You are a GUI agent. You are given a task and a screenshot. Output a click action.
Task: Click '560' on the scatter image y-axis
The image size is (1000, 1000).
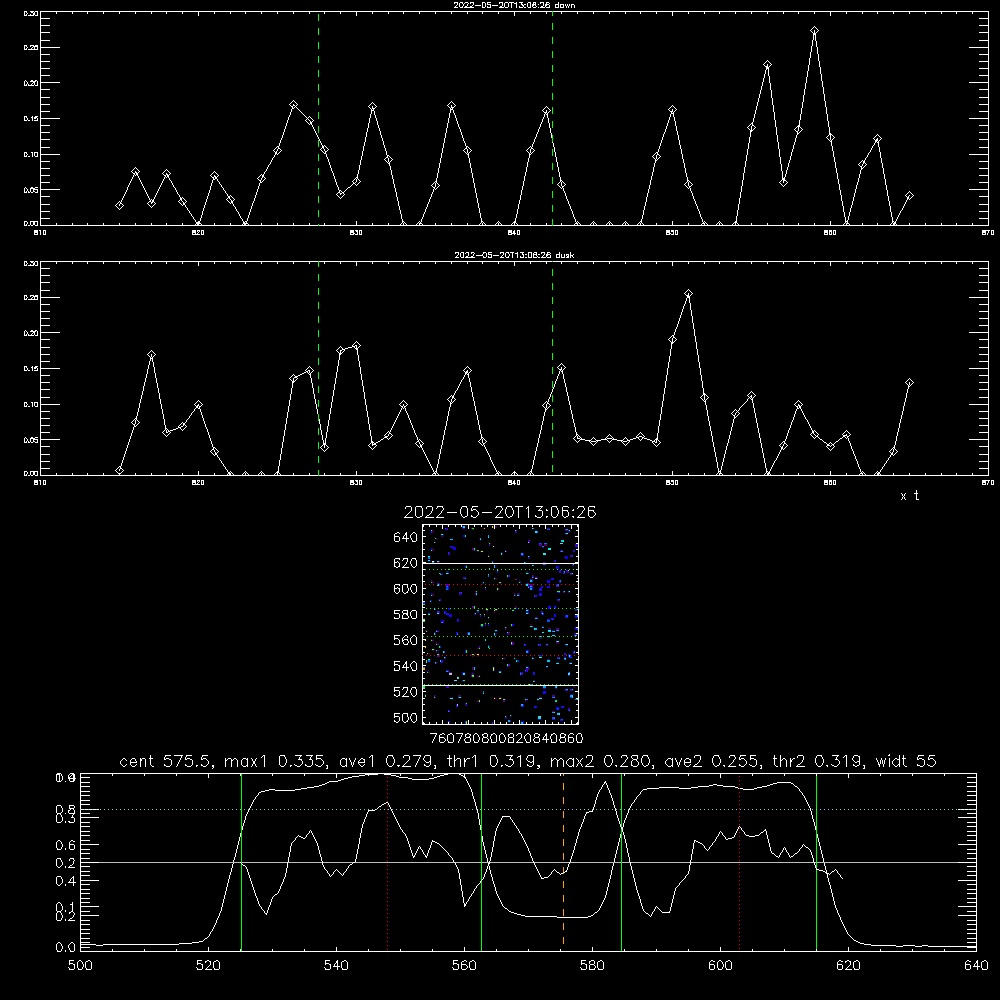[406, 640]
